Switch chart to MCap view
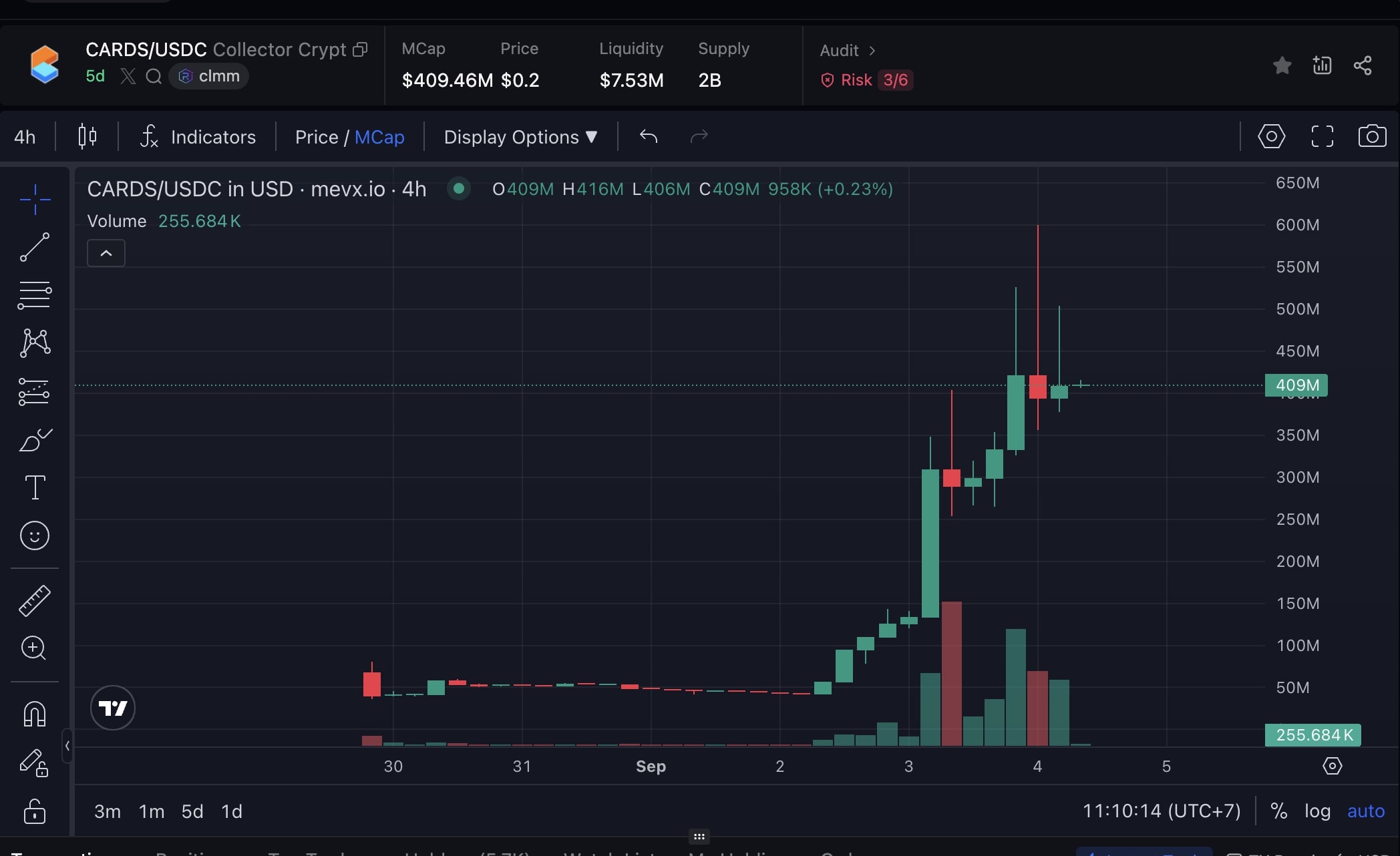Screen dimensions: 1400x856 tap(379, 137)
